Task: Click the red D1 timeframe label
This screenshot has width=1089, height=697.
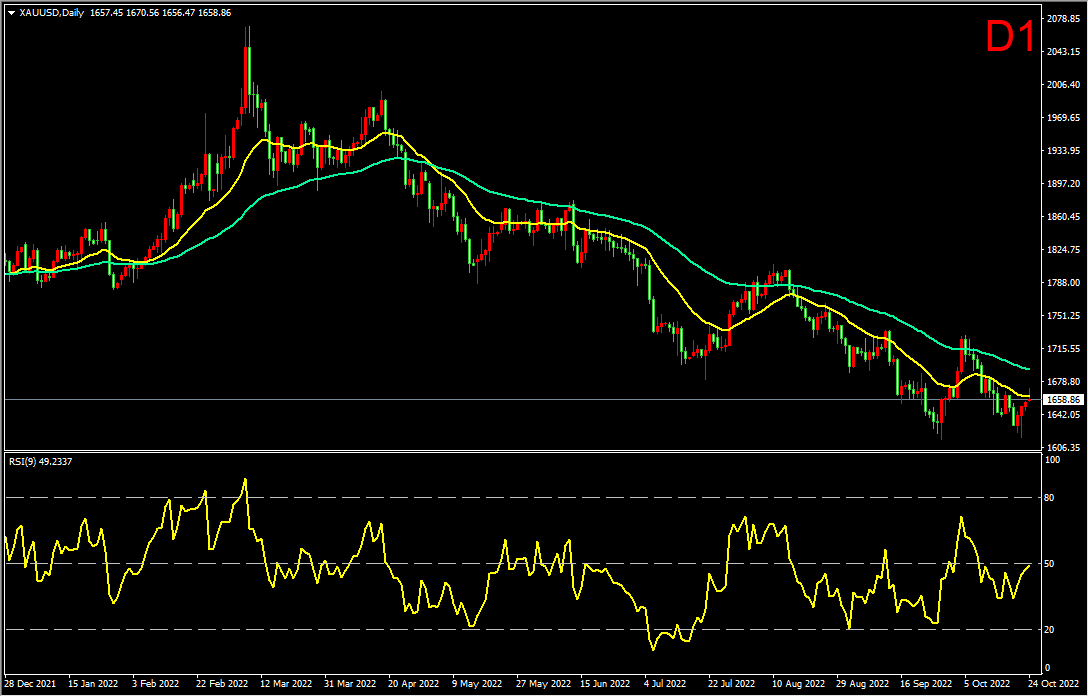Action: [x=1011, y=37]
